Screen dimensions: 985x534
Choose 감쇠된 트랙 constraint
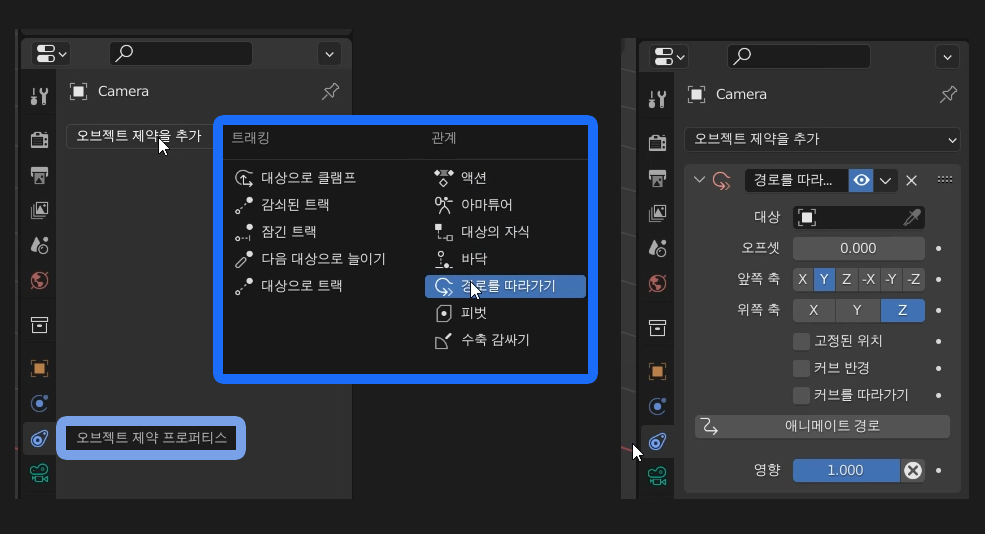(295, 205)
